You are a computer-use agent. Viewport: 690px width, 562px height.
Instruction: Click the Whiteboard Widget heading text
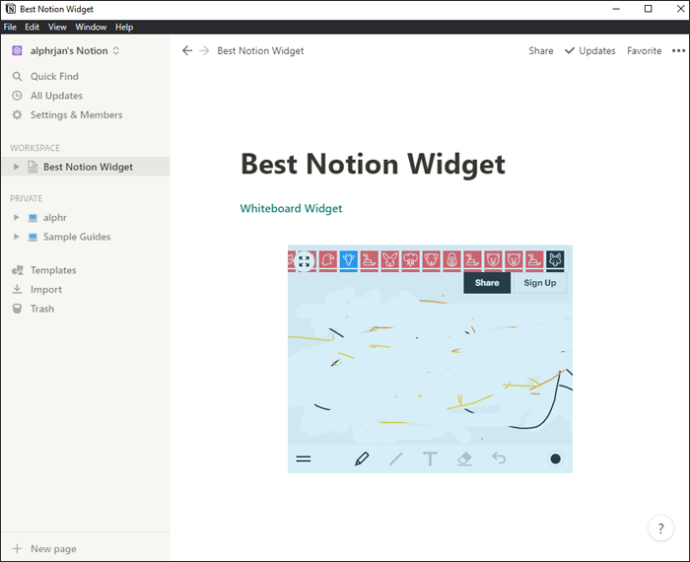pyautogui.click(x=291, y=208)
